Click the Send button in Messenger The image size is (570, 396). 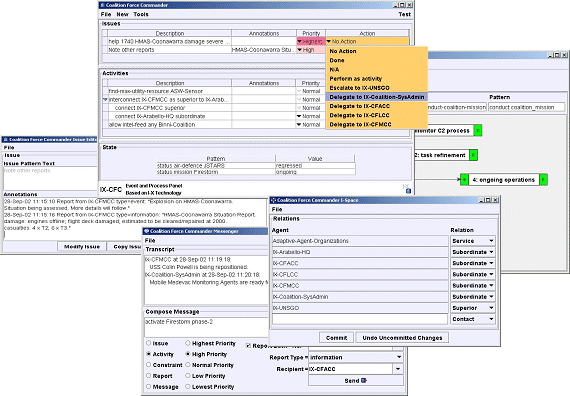(x=356, y=381)
